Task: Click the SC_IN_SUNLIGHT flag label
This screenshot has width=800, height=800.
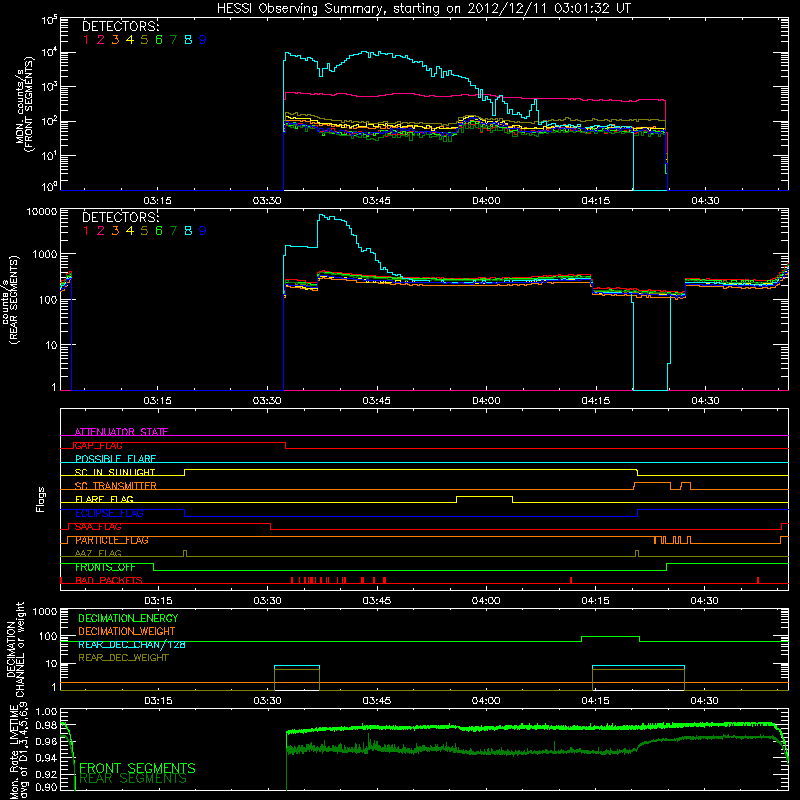Action: click(x=115, y=472)
